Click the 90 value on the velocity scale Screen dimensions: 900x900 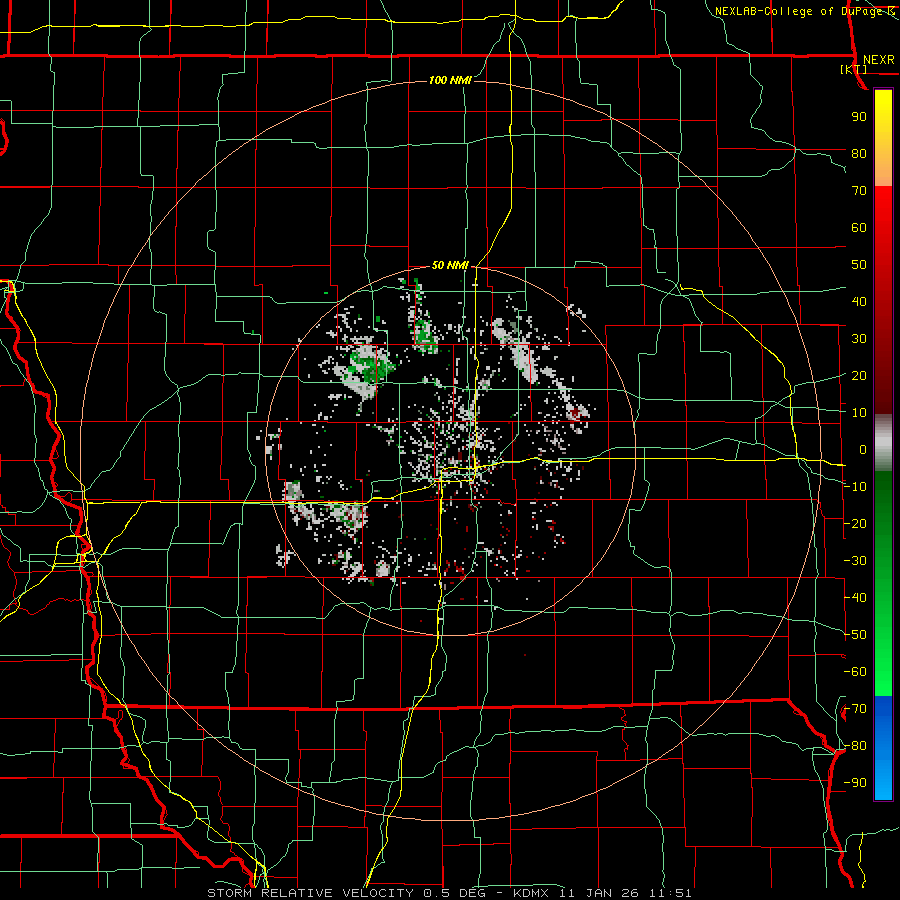(859, 117)
